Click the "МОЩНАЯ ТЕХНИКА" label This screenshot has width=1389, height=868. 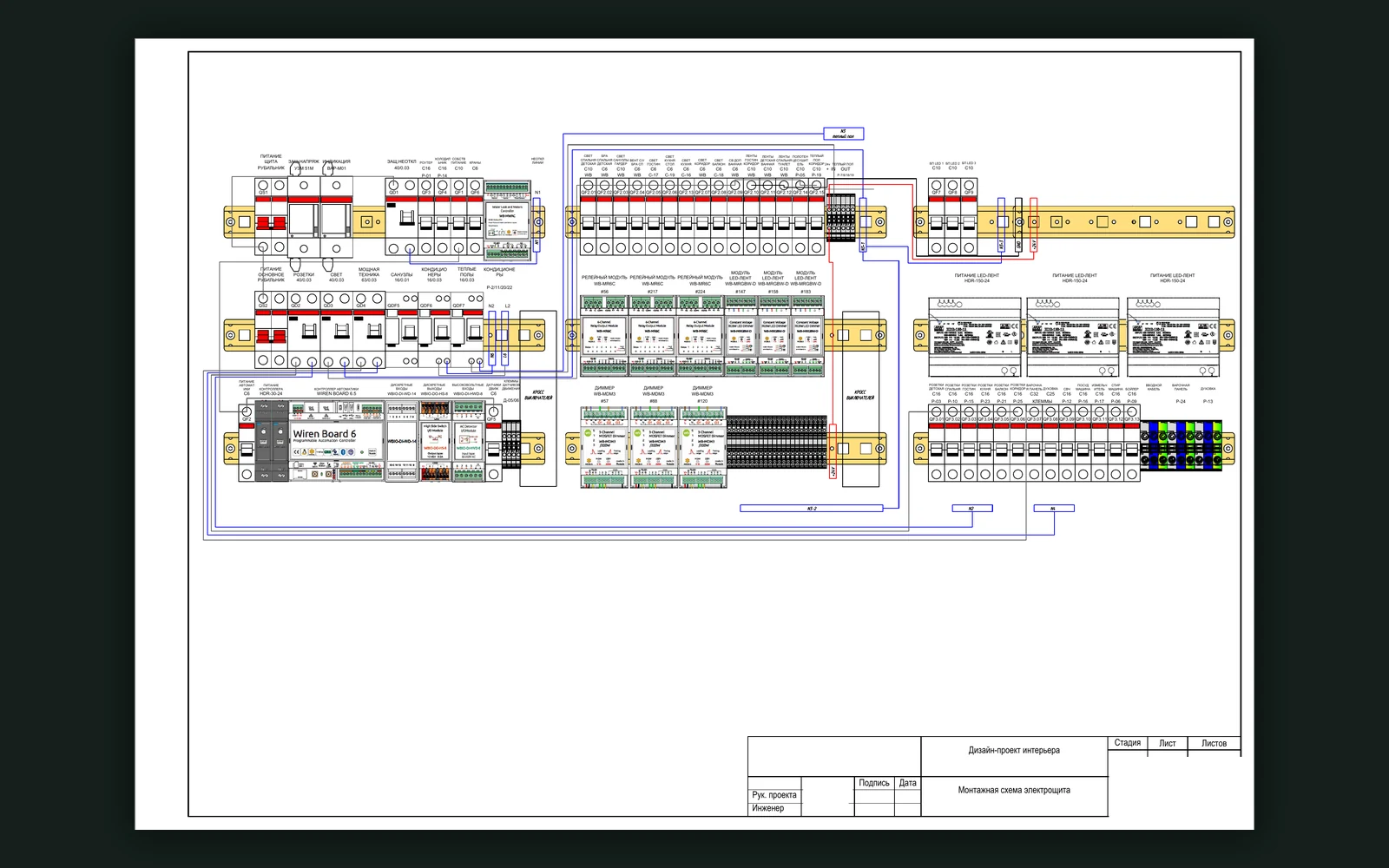[x=369, y=273]
